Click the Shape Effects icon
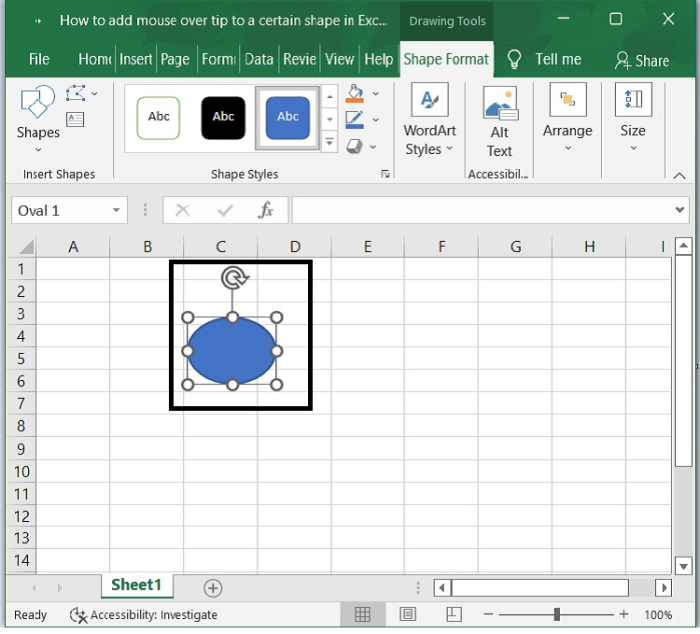Screen dimensions: 700x634 (x=354, y=146)
